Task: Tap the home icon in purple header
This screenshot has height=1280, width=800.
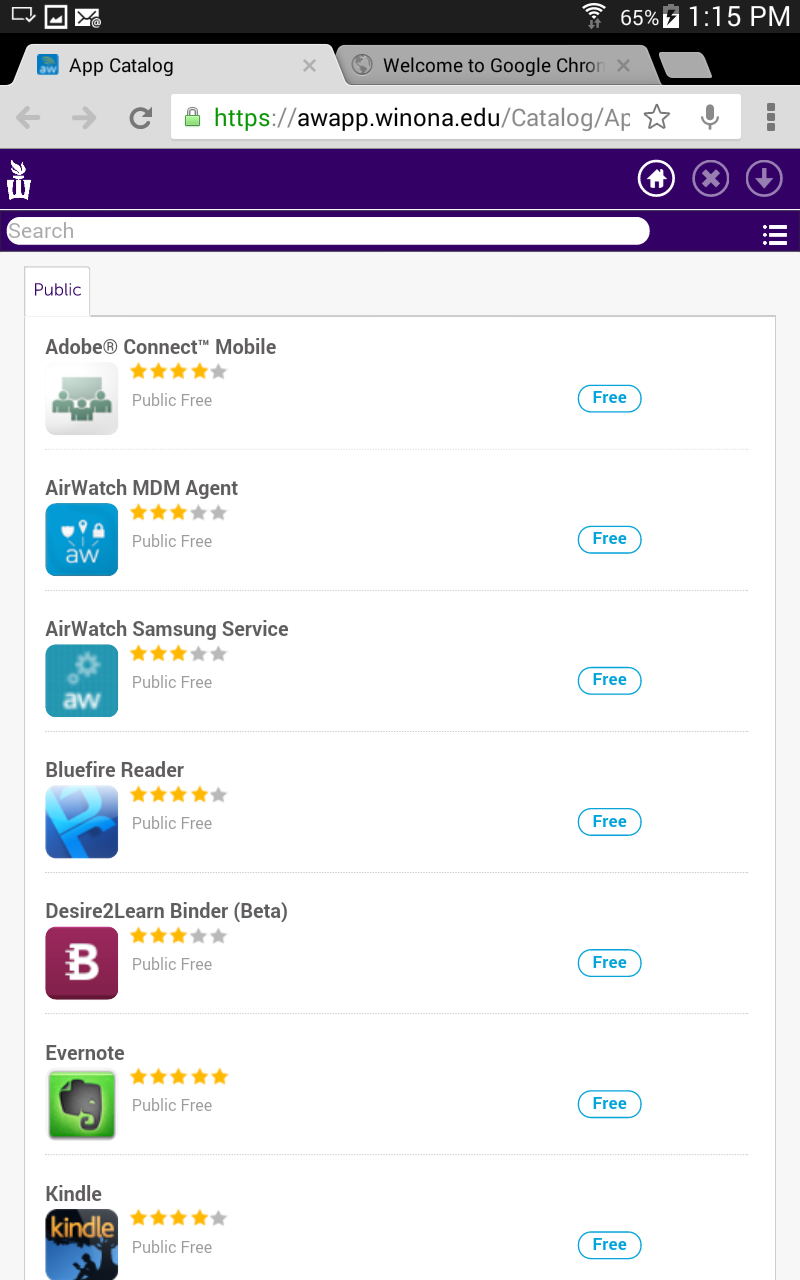Action: (x=657, y=179)
